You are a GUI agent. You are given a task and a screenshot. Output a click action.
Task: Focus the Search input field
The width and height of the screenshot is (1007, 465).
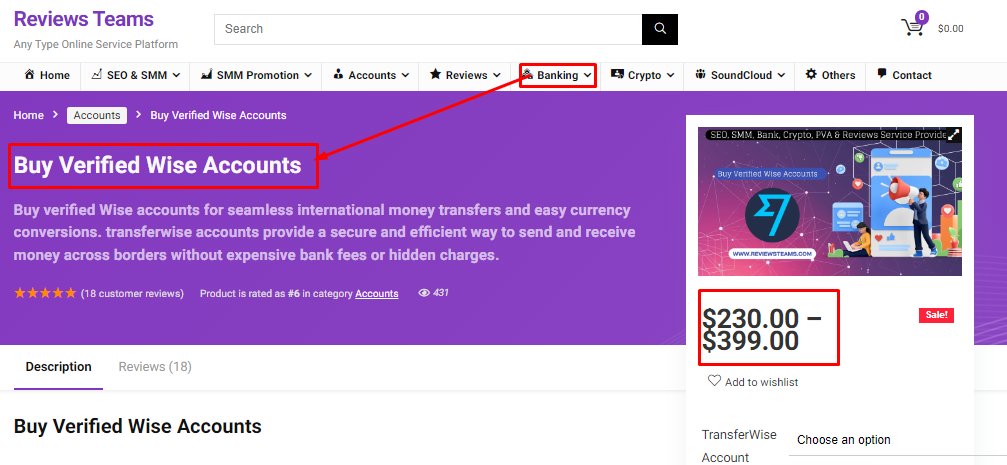(x=428, y=29)
